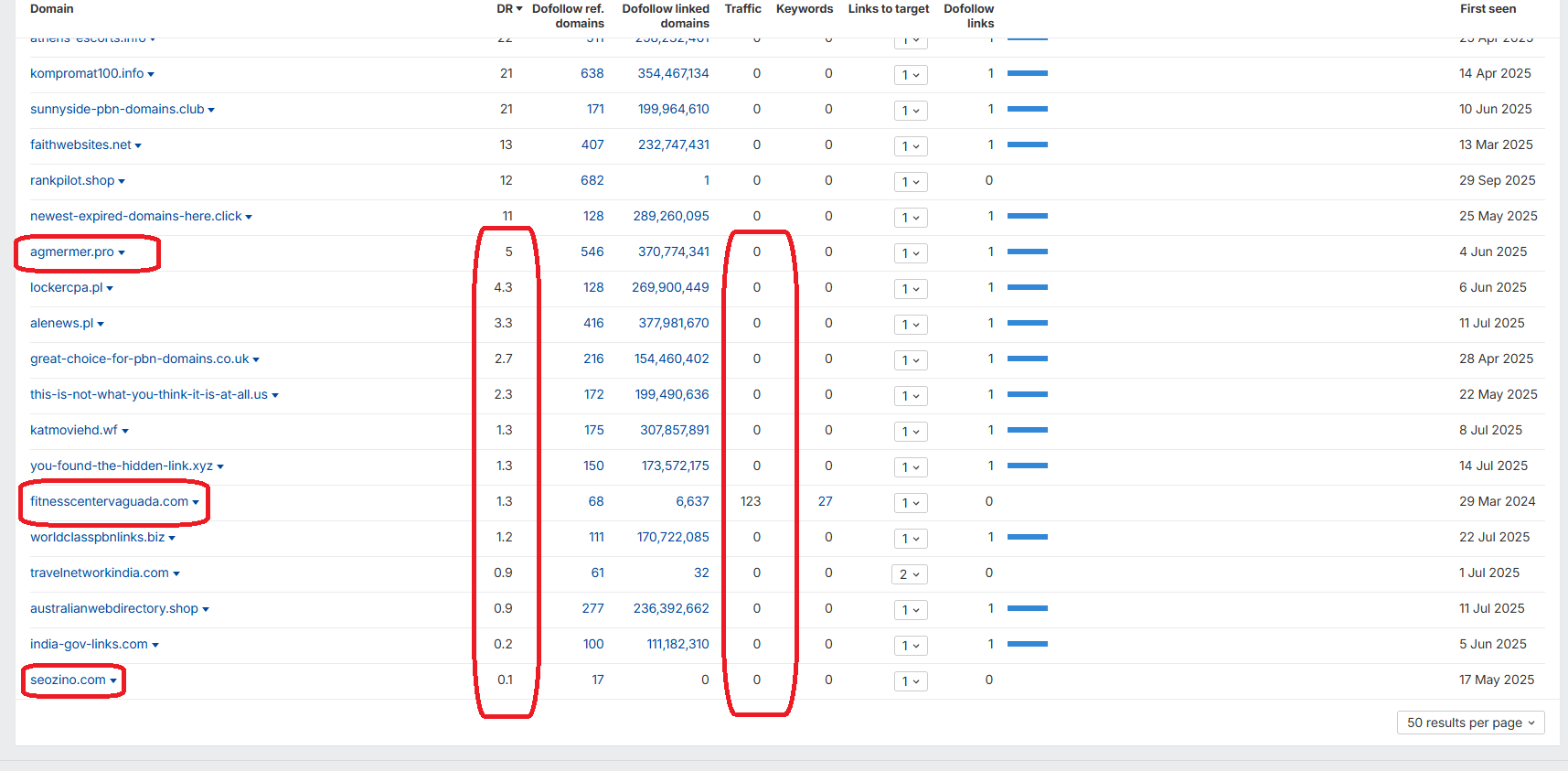Open the faithwebsites.net domain link
This screenshot has width=1568, height=771.
click(x=80, y=145)
